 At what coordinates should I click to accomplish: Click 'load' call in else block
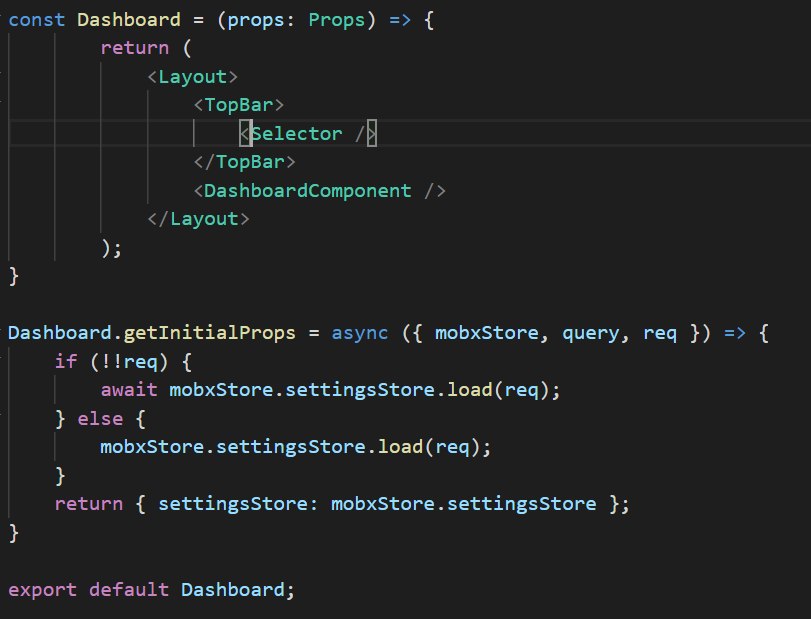(400, 447)
